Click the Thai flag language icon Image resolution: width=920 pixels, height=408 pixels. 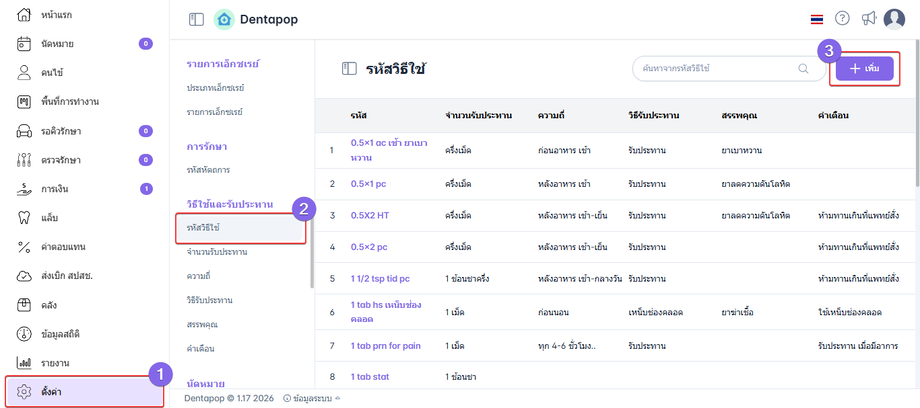click(817, 19)
